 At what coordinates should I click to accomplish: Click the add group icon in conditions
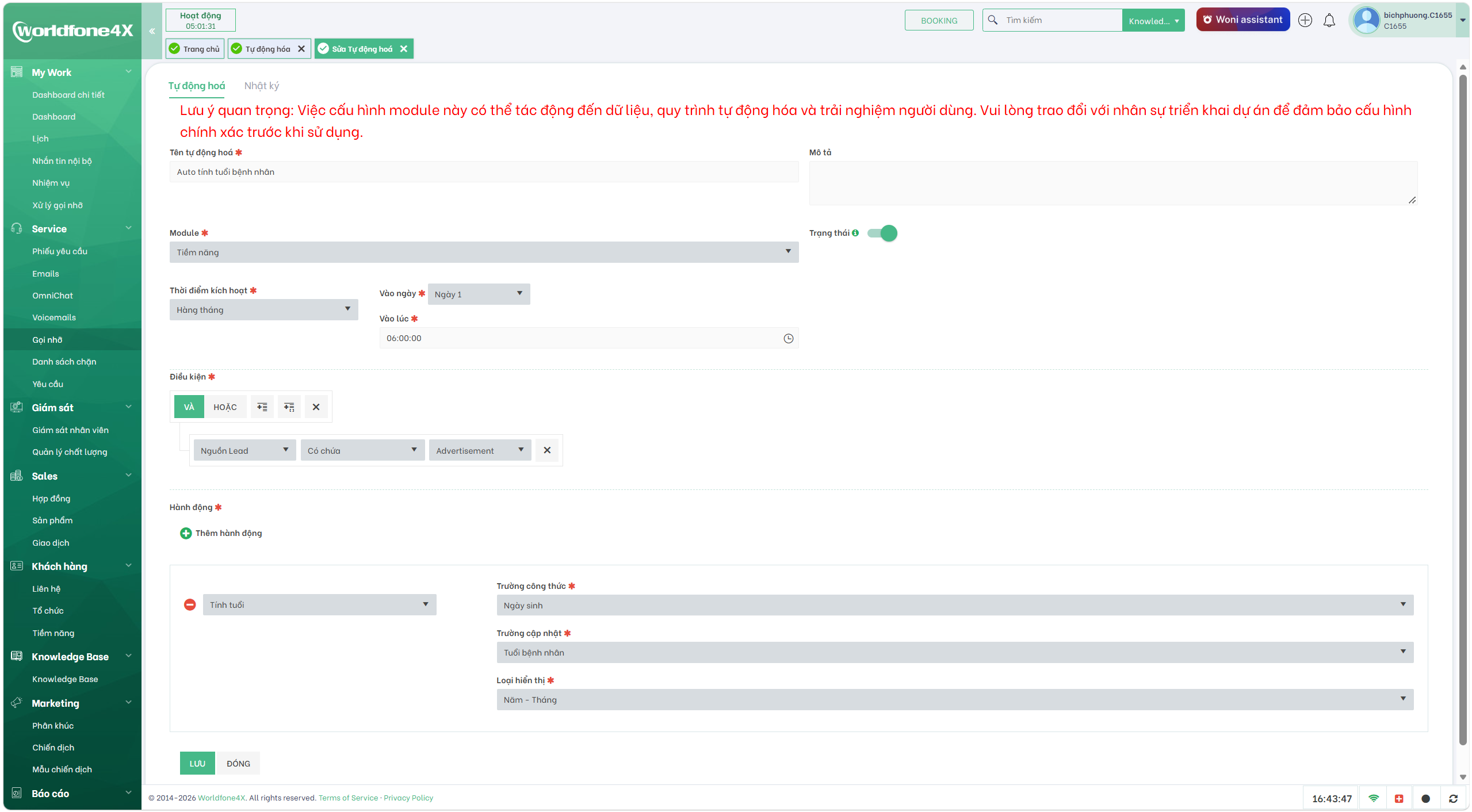[289, 407]
